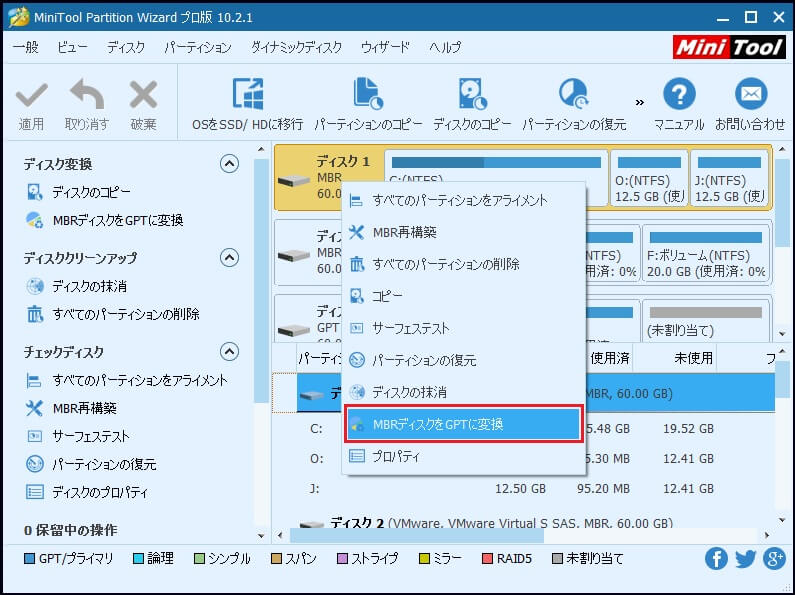Open ディスクのコピー toolbar wizard
This screenshot has width=795, height=595.
click(472, 104)
